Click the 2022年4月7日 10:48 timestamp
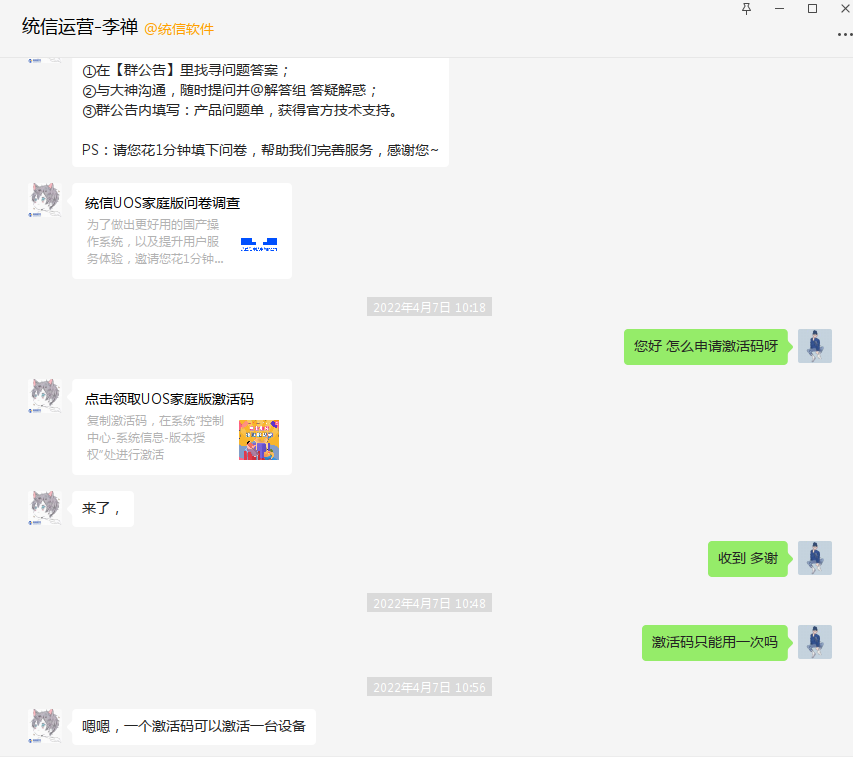 click(429, 603)
